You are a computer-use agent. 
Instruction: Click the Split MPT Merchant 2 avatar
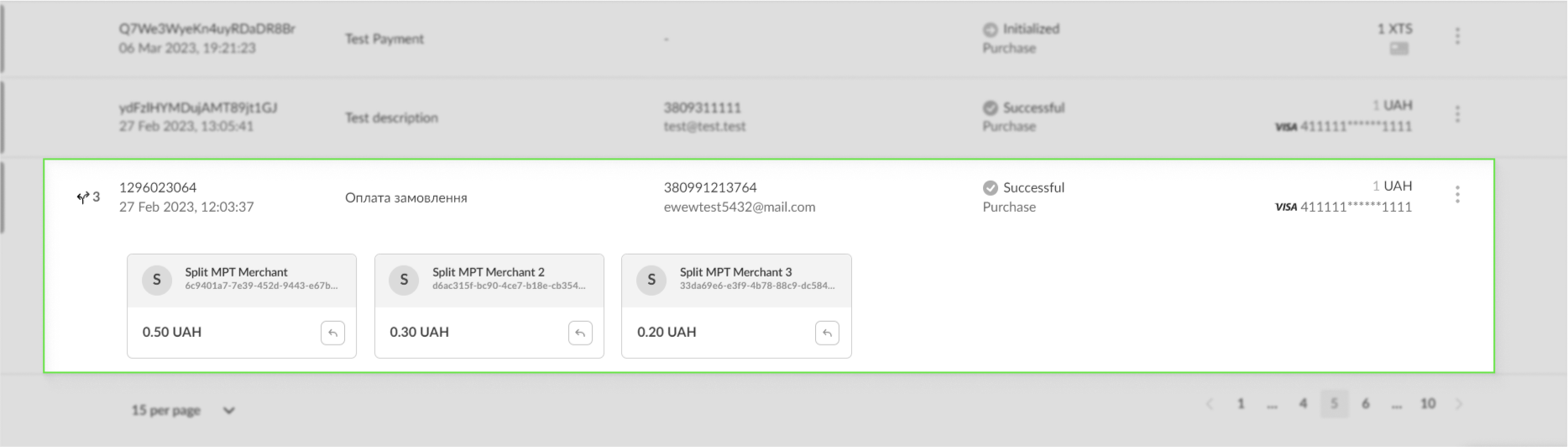point(404,280)
